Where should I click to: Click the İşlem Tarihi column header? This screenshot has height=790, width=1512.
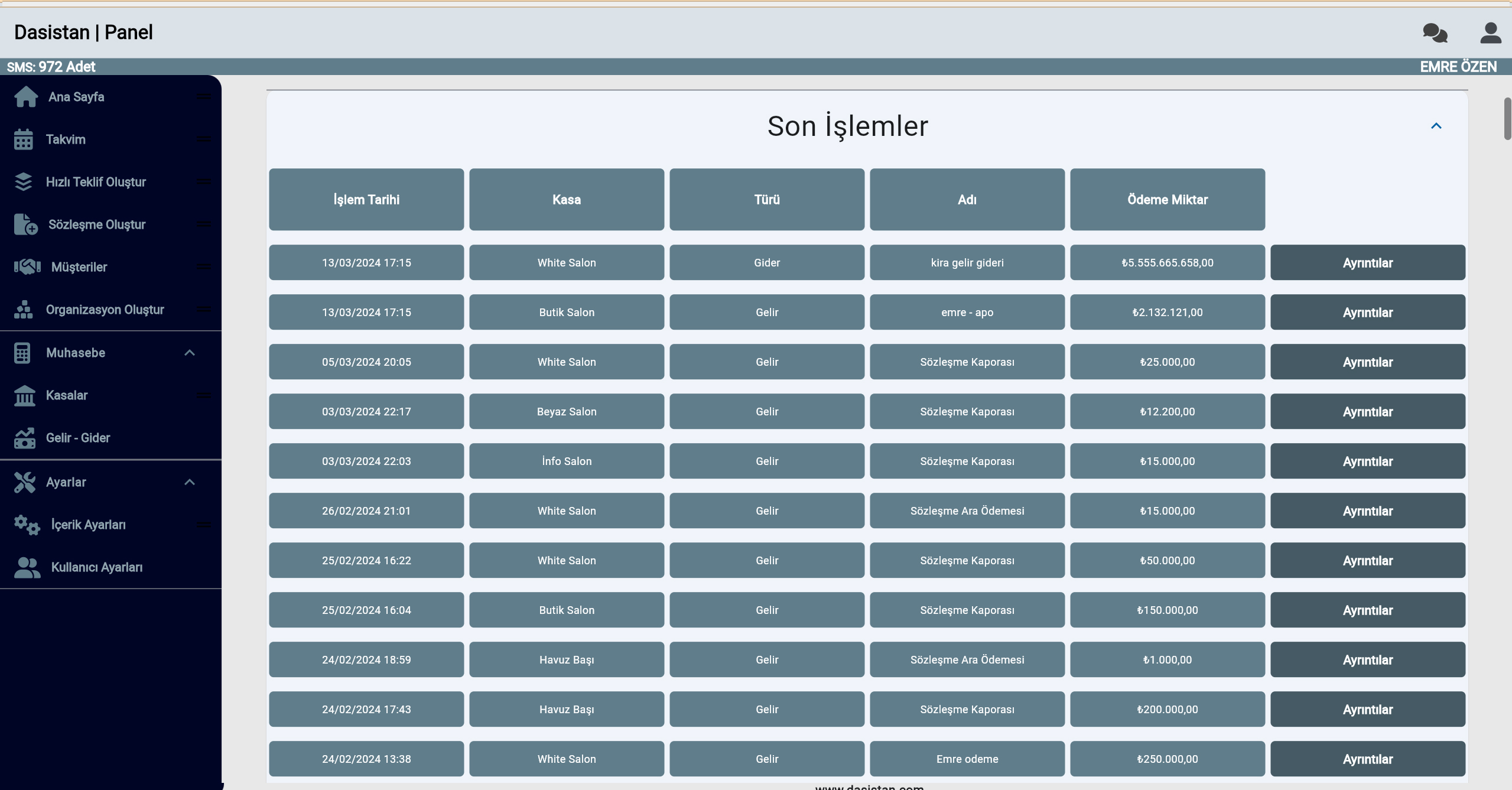click(x=366, y=200)
